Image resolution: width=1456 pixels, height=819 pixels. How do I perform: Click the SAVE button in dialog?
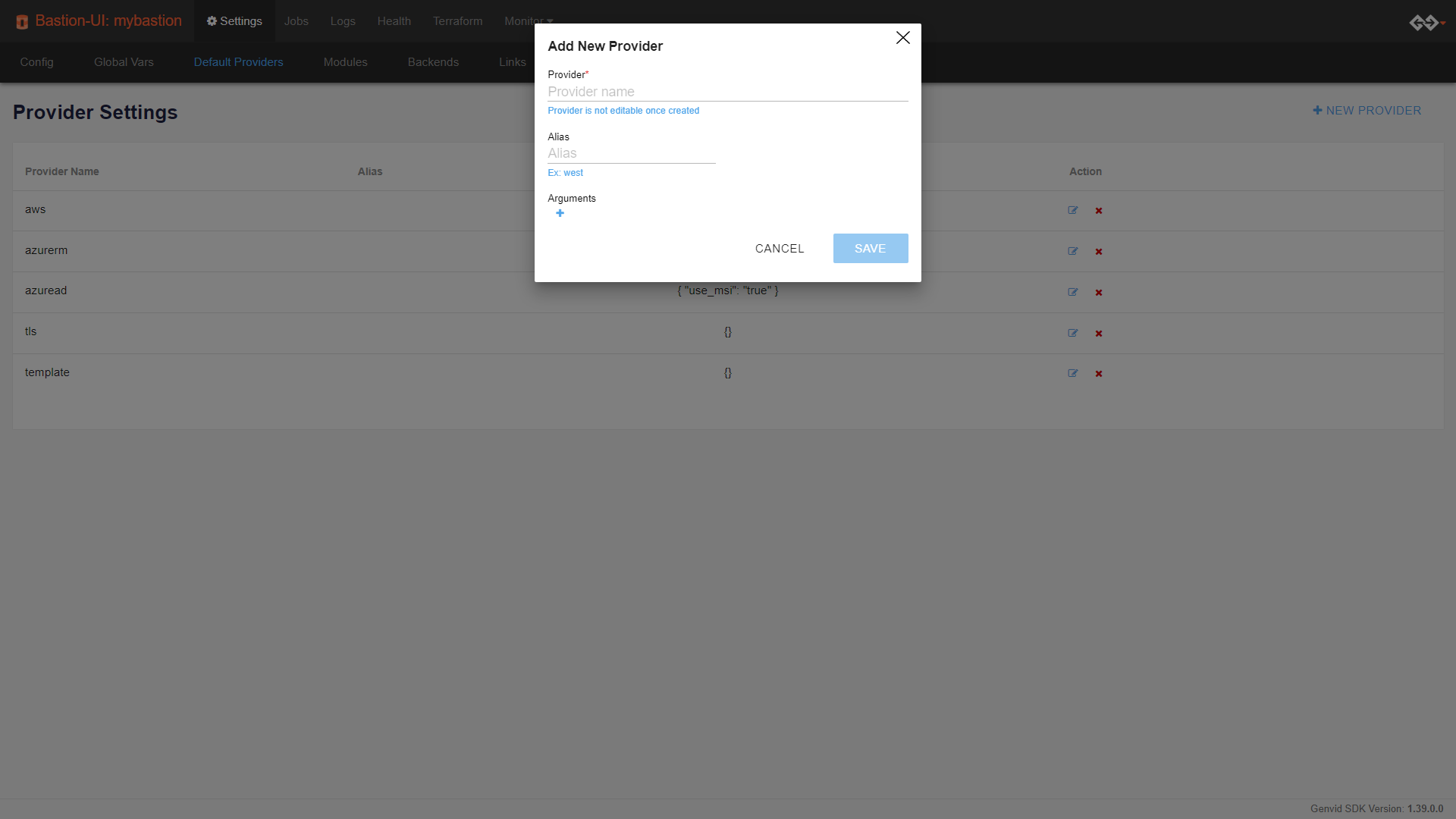(x=870, y=248)
